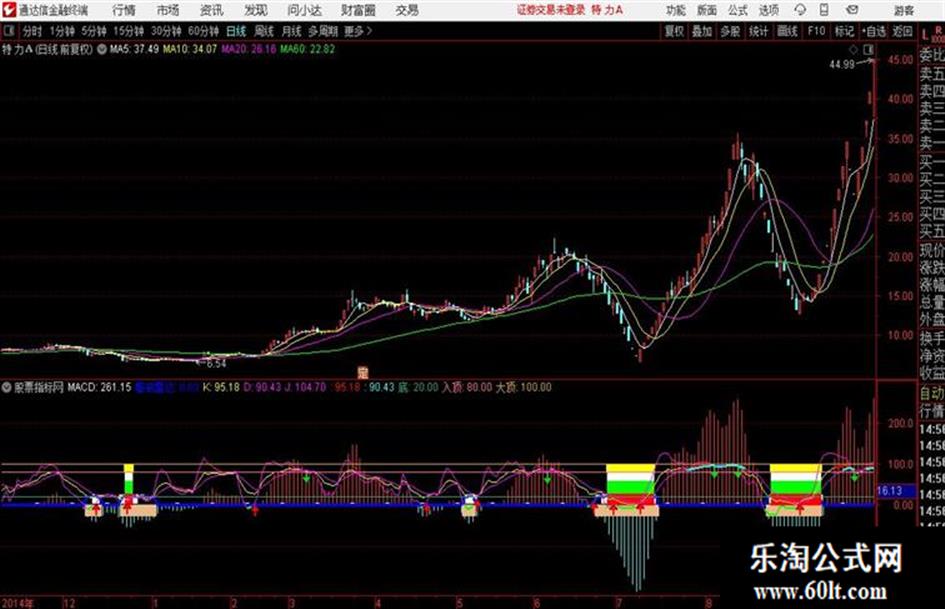The width and height of the screenshot is (945, 609).
Task: Click the 12 month marker on date axis
Action: [69, 603]
